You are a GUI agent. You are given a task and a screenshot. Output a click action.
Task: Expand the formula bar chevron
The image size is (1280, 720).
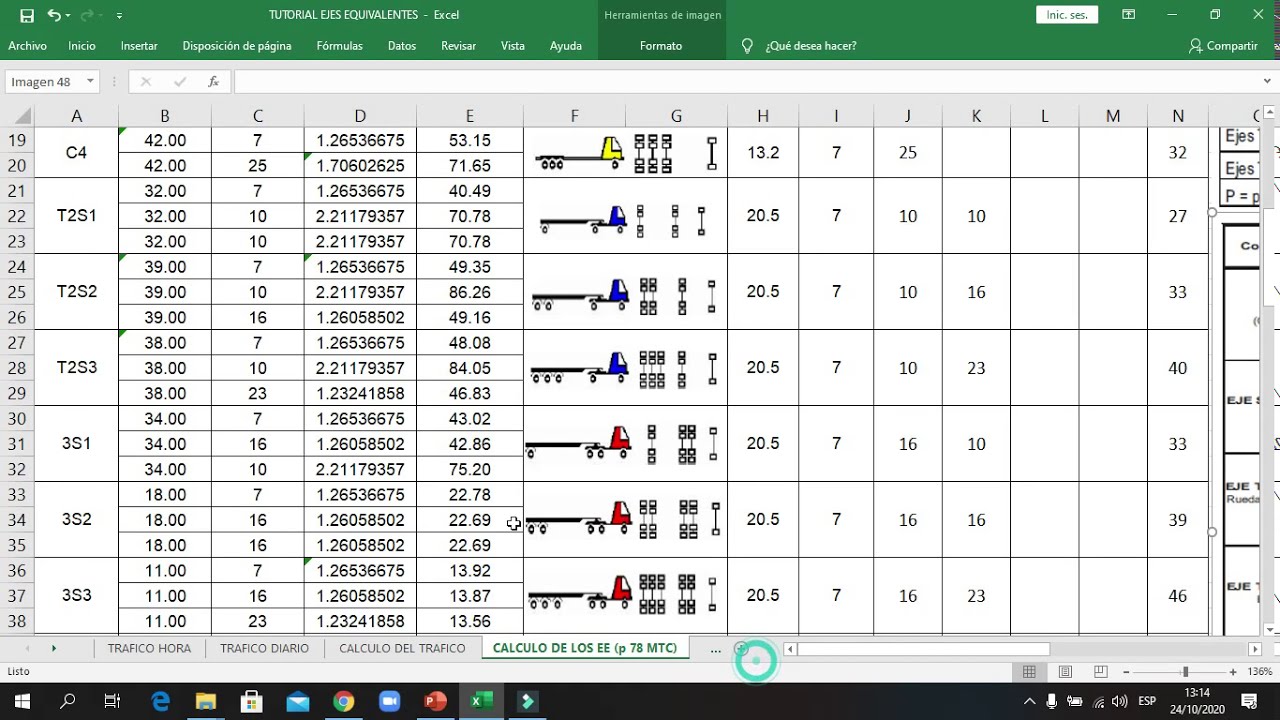tap(1267, 82)
